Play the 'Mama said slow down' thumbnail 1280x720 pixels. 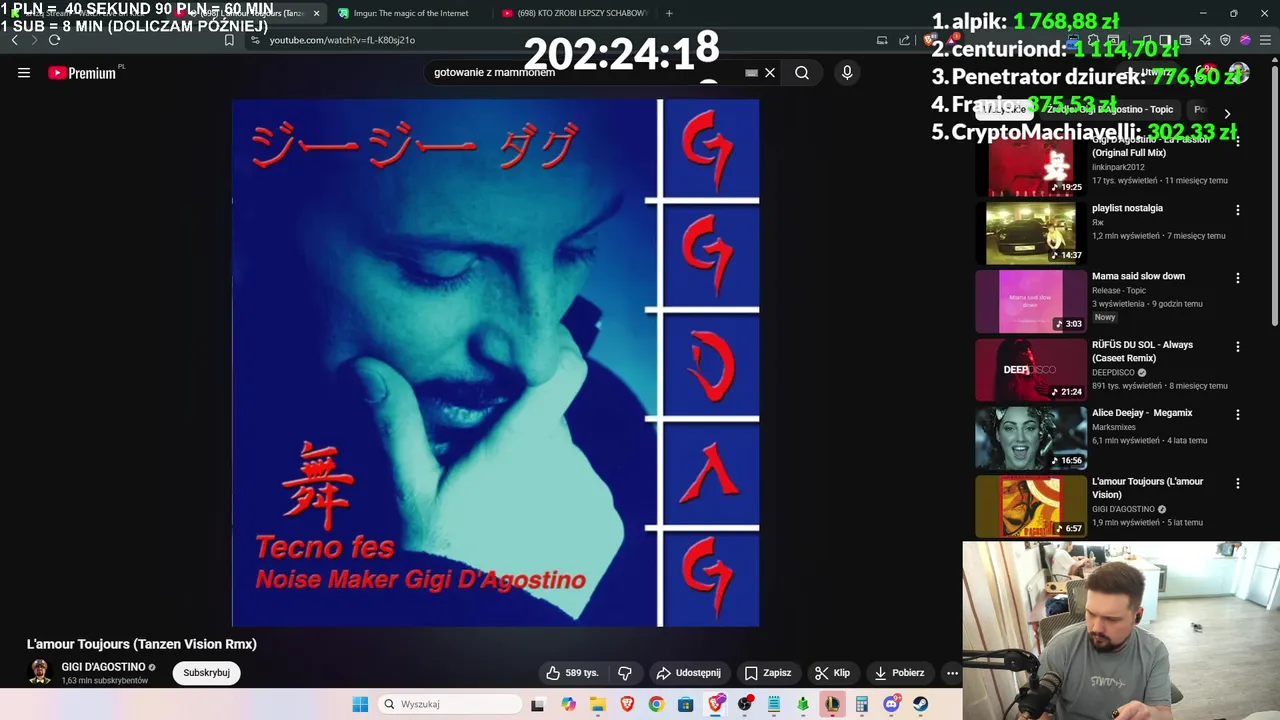click(x=1031, y=301)
